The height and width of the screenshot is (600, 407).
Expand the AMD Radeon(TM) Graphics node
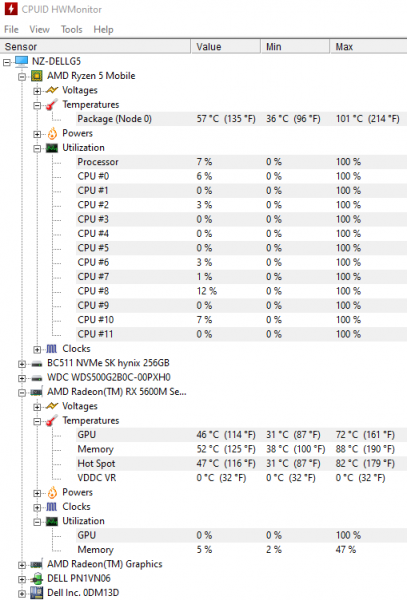[22, 565]
